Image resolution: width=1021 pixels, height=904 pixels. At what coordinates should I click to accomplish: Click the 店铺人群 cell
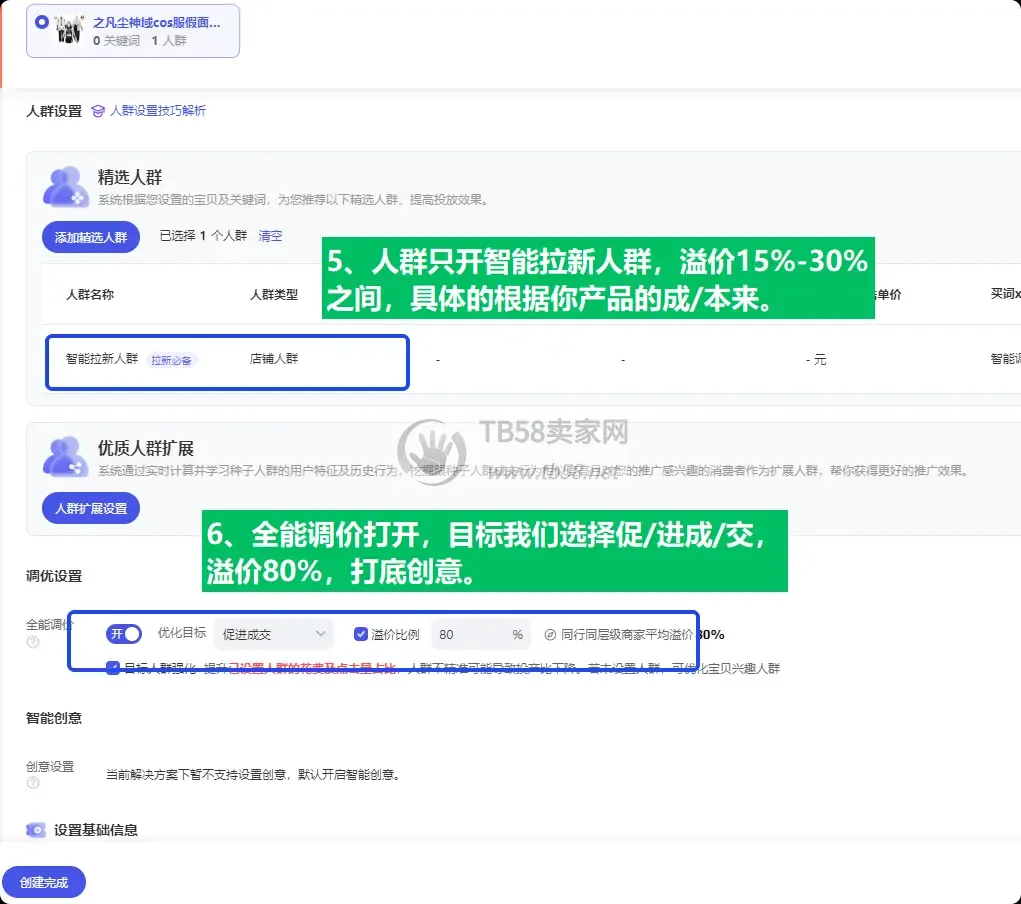tap(273, 359)
